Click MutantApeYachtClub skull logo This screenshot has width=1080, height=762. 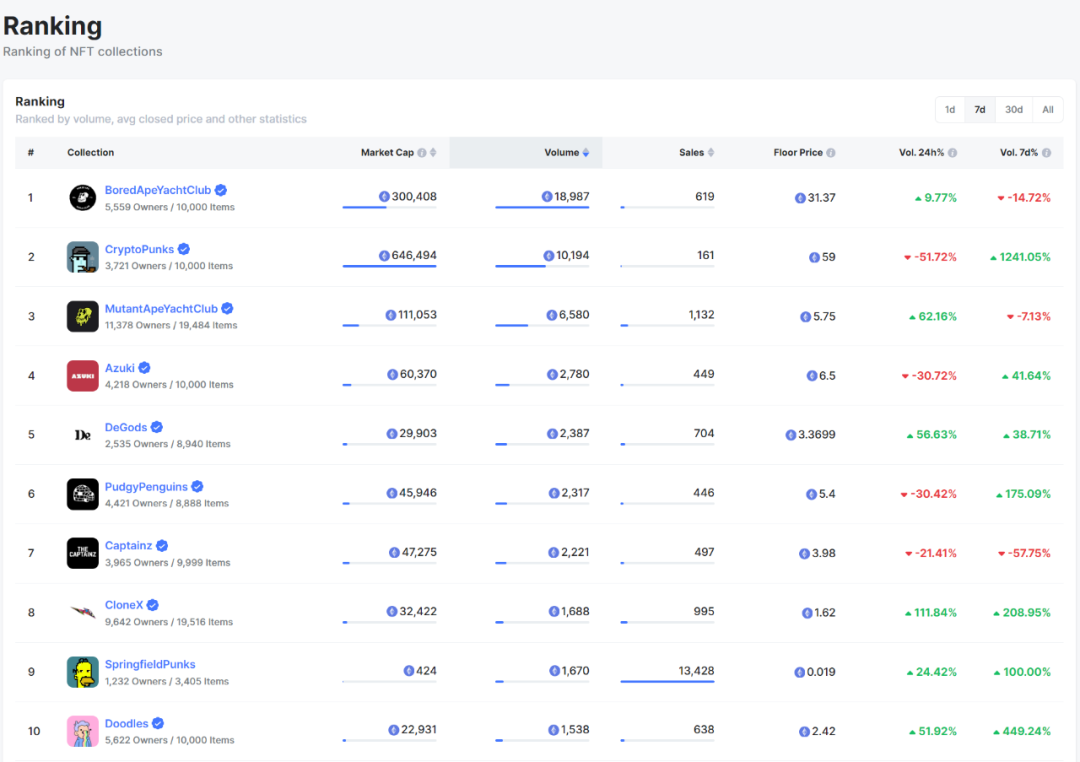pos(83,316)
